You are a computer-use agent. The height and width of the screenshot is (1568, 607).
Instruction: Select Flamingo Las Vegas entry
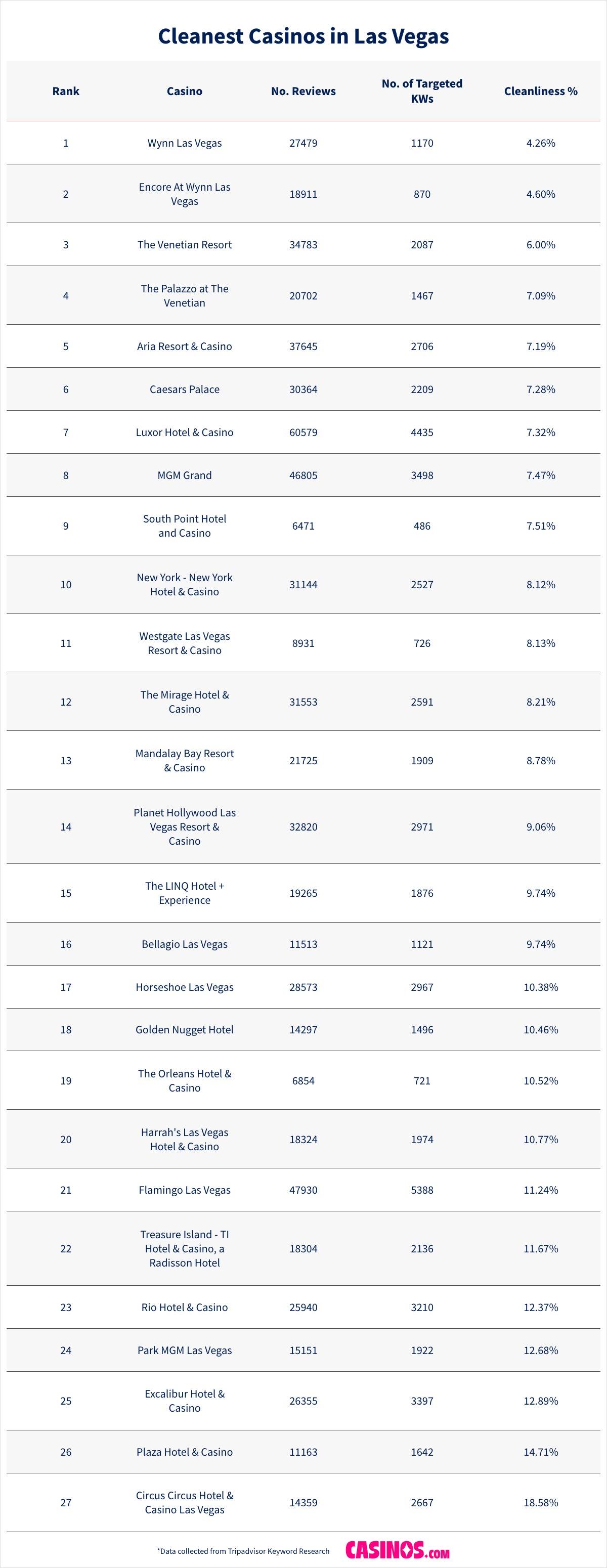(x=185, y=1190)
